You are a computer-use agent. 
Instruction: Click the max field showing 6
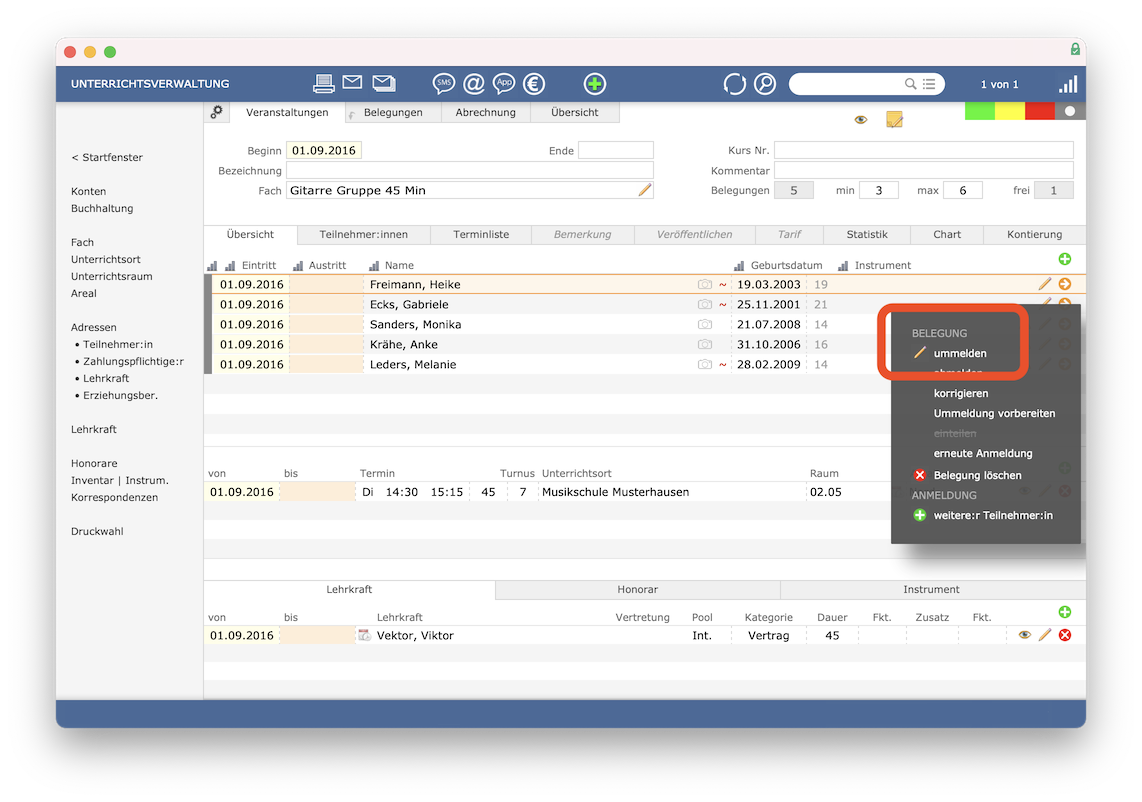tap(963, 190)
